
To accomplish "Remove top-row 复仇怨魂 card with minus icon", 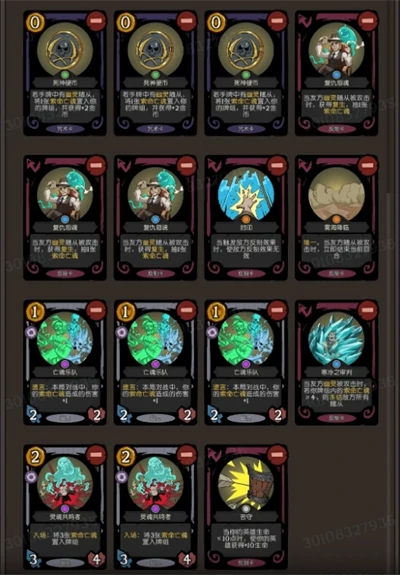I will pos(368,21).
